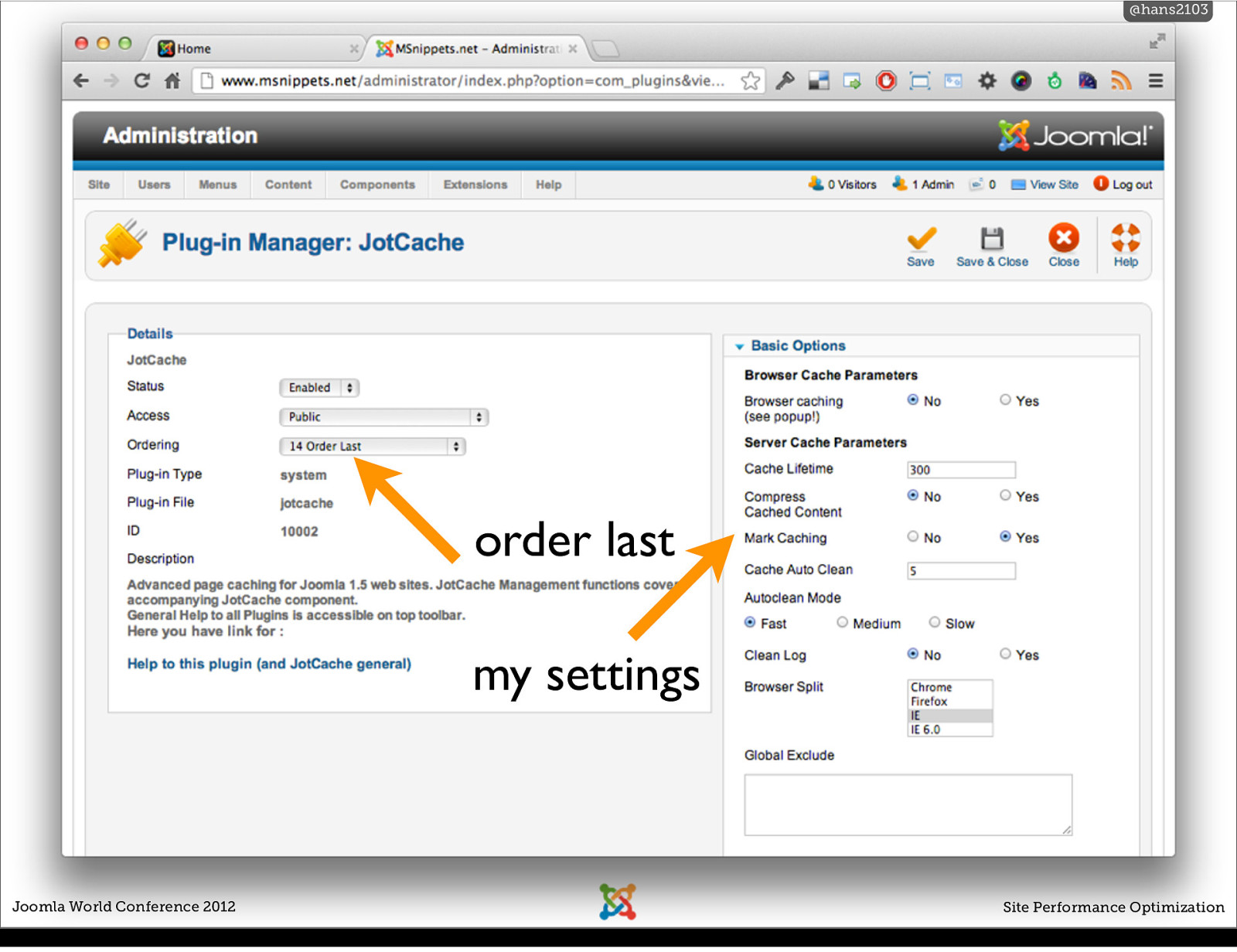1237x952 pixels.
Task: Click the red power extension icon
Action: point(886,80)
